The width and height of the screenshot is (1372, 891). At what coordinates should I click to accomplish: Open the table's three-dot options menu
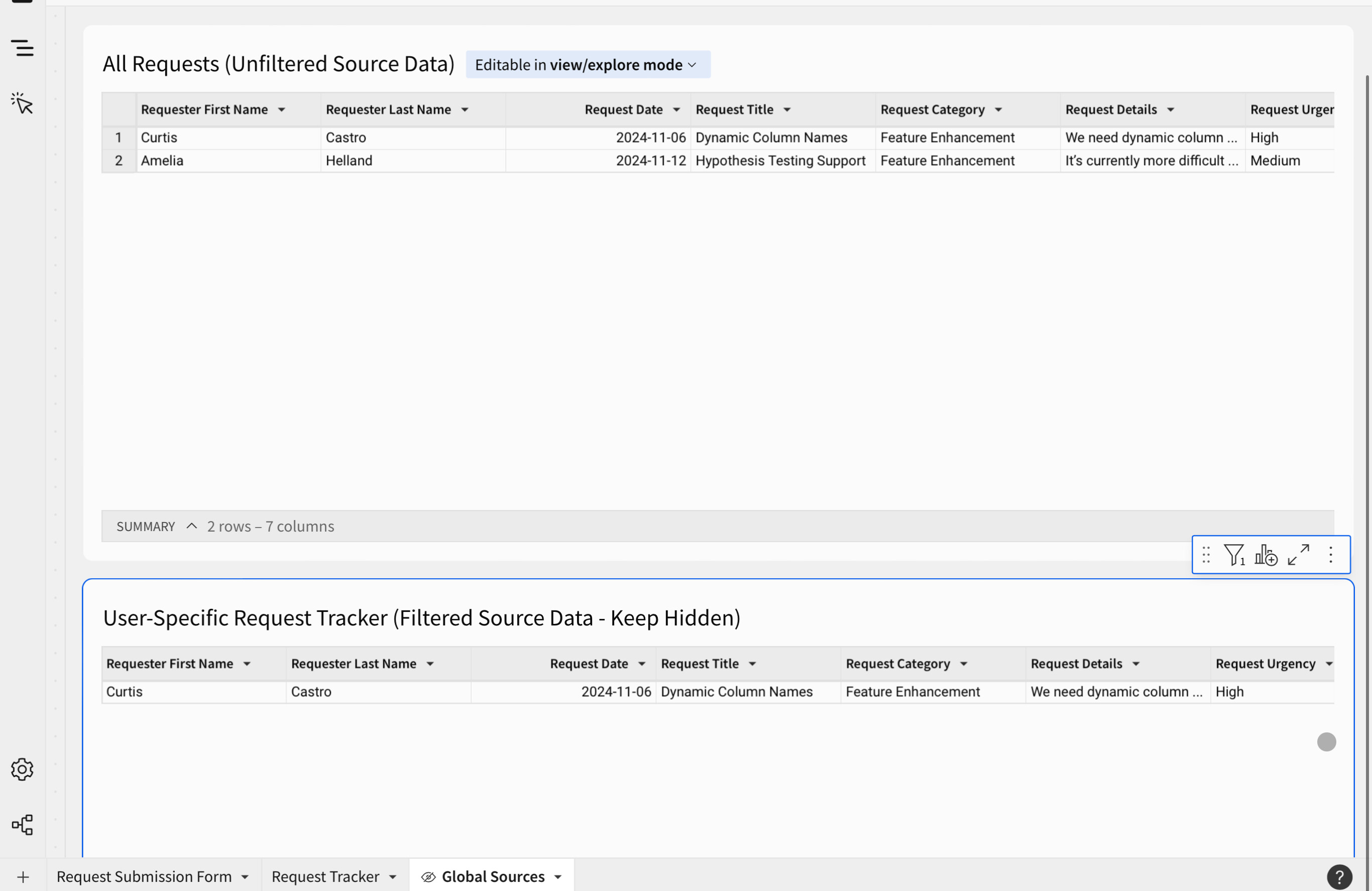tap(1331, 554)
